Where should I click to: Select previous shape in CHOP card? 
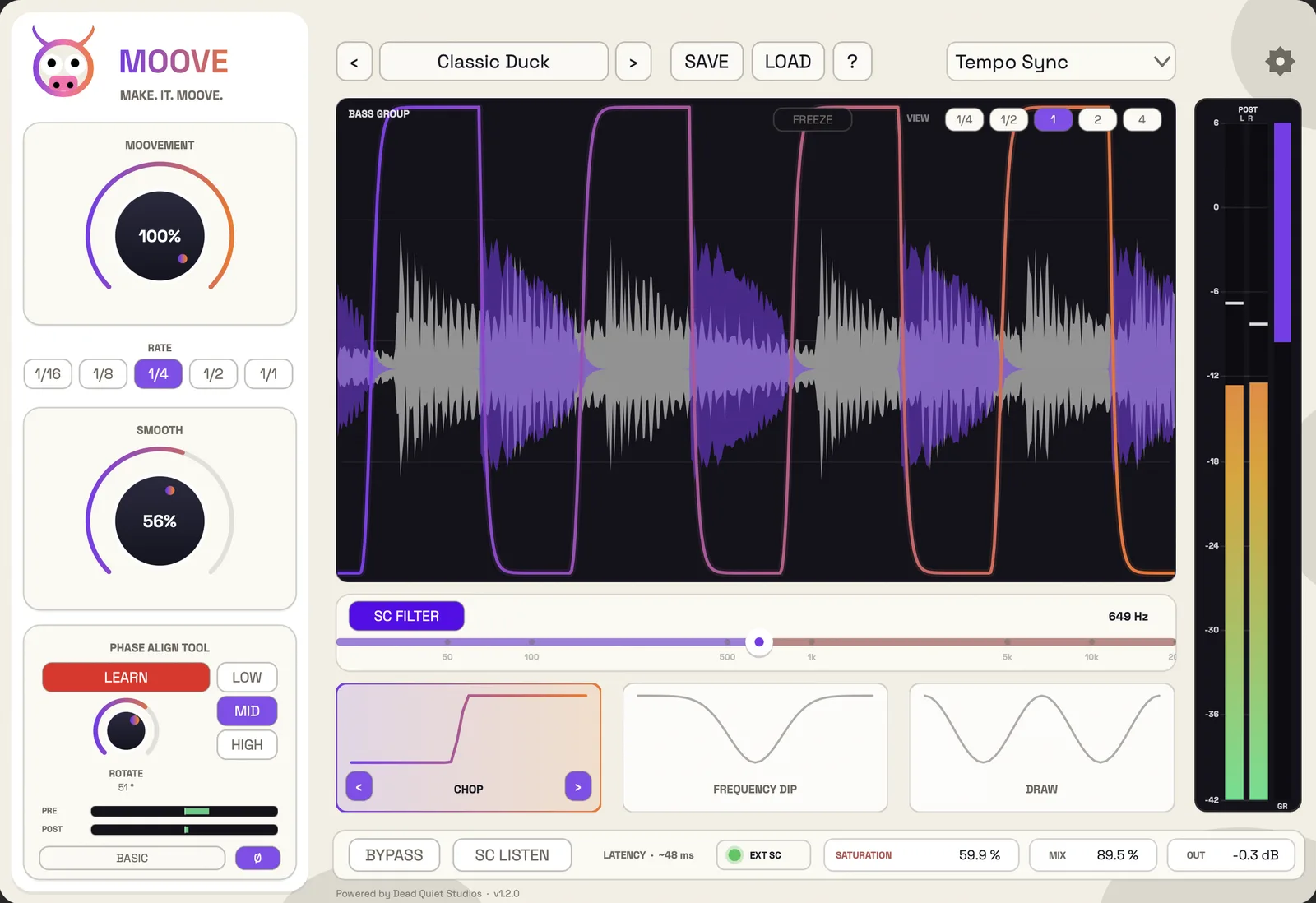[359, 787]
